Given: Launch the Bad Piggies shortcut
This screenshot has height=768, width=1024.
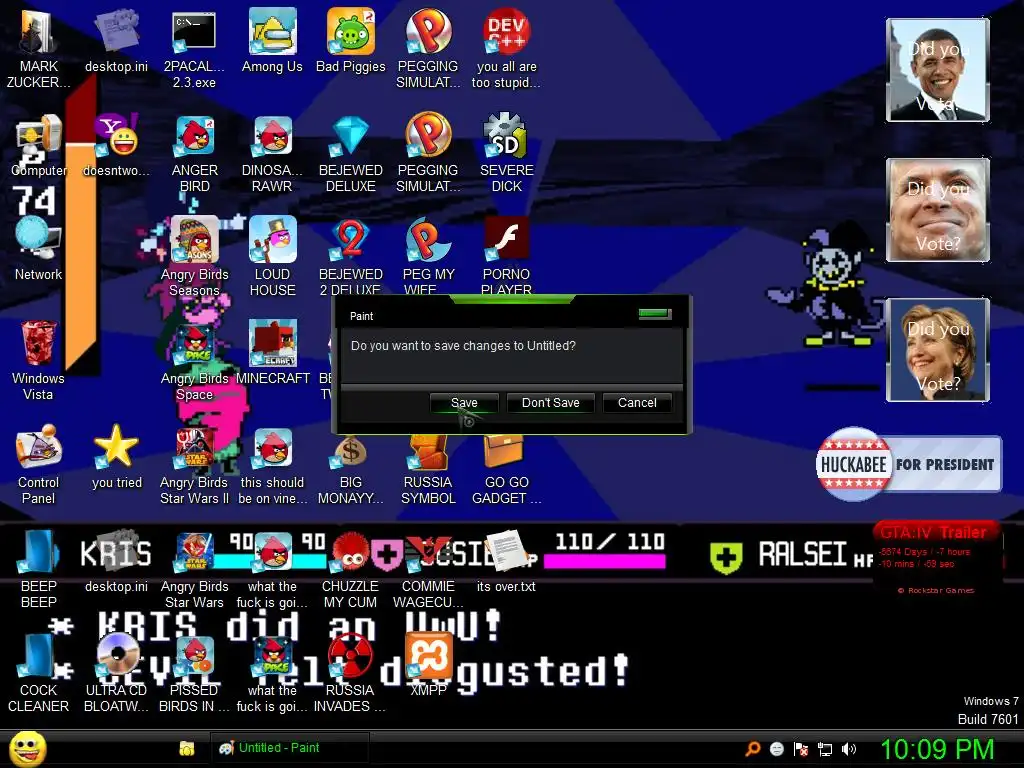Looking at the screenshot, I should click(351, 40).
